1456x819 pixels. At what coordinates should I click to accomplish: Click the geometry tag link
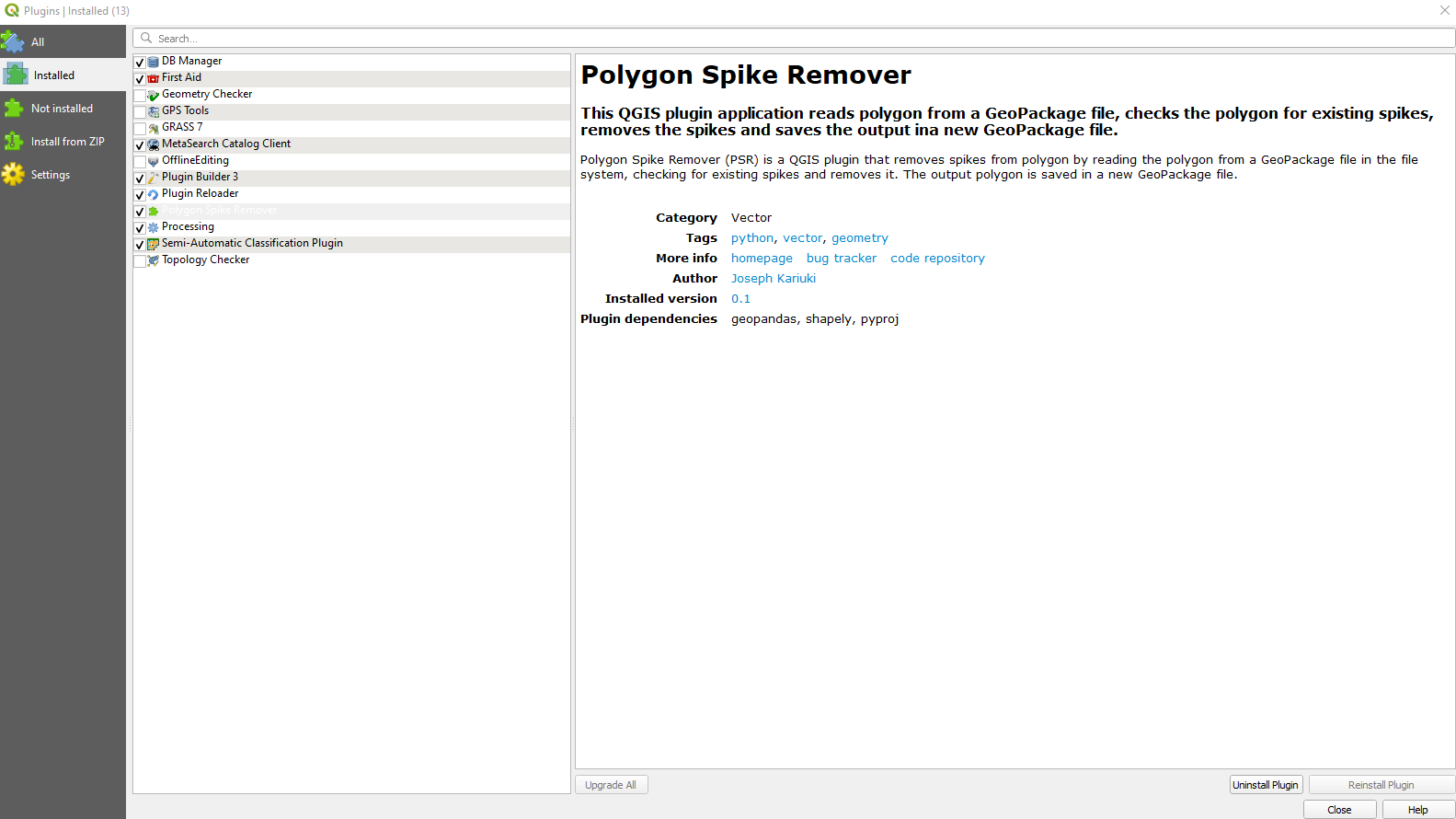(860, 238)
